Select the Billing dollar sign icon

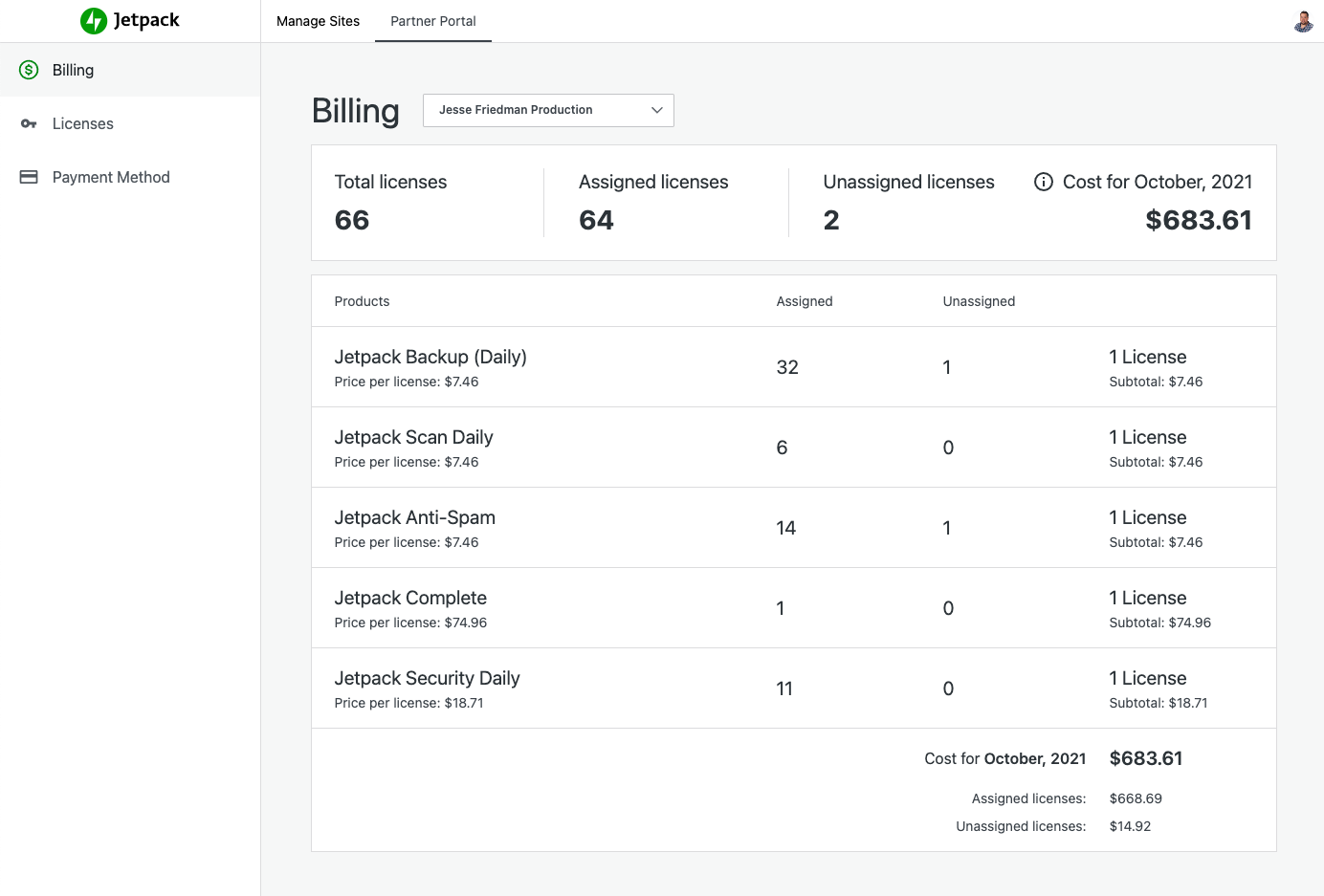tap(29, 69)
